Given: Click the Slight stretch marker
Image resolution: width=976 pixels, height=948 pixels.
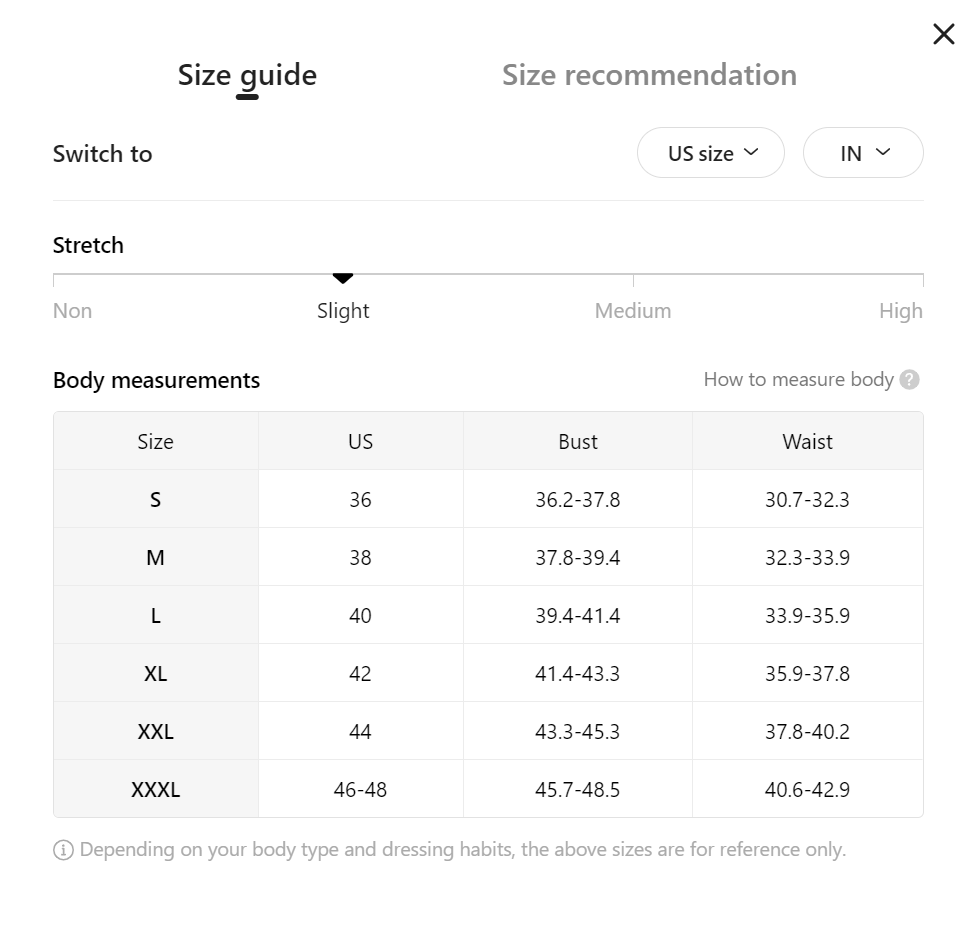Looking at the screenshot, I should click(x=343, y=278).
